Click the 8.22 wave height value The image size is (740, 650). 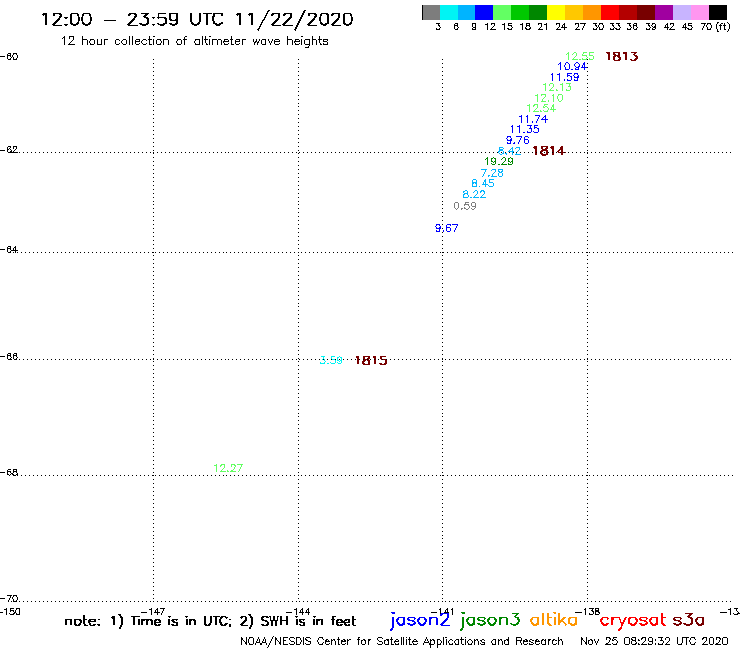474,194
